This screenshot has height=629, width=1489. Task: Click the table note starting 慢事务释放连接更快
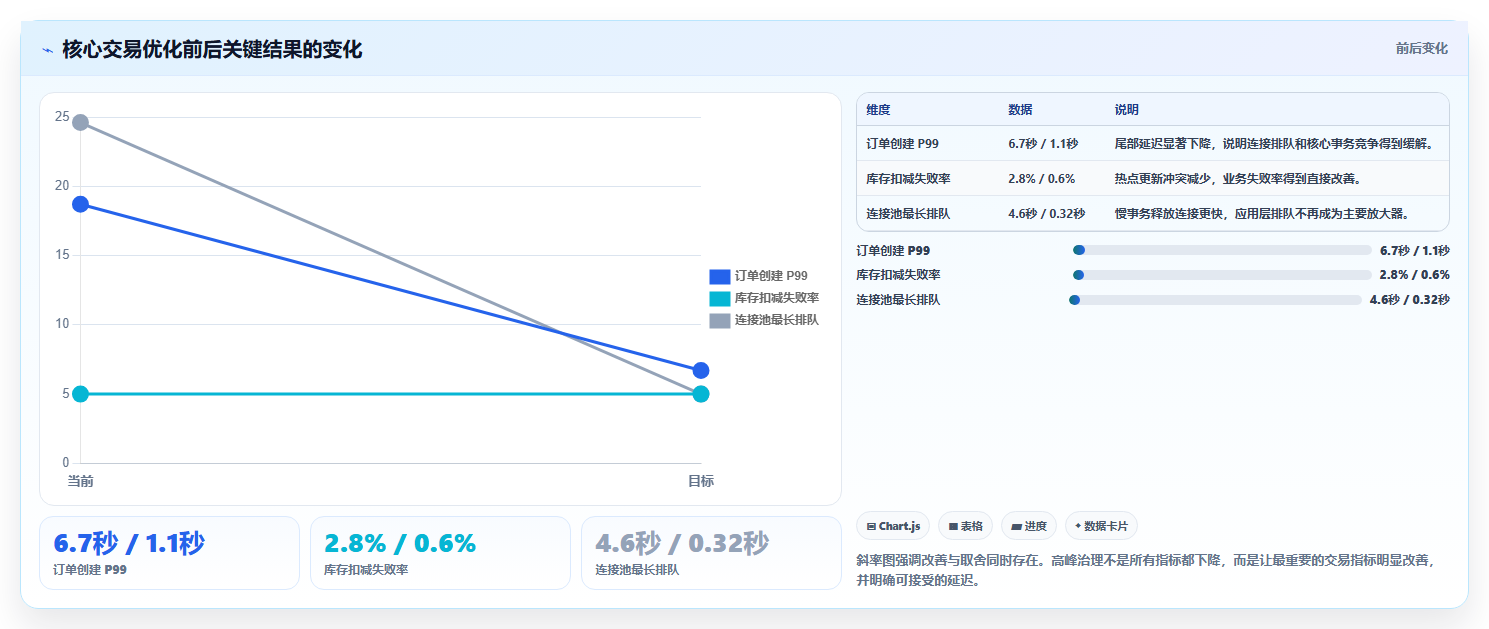pyautogui.click(x=1262, y=214)
